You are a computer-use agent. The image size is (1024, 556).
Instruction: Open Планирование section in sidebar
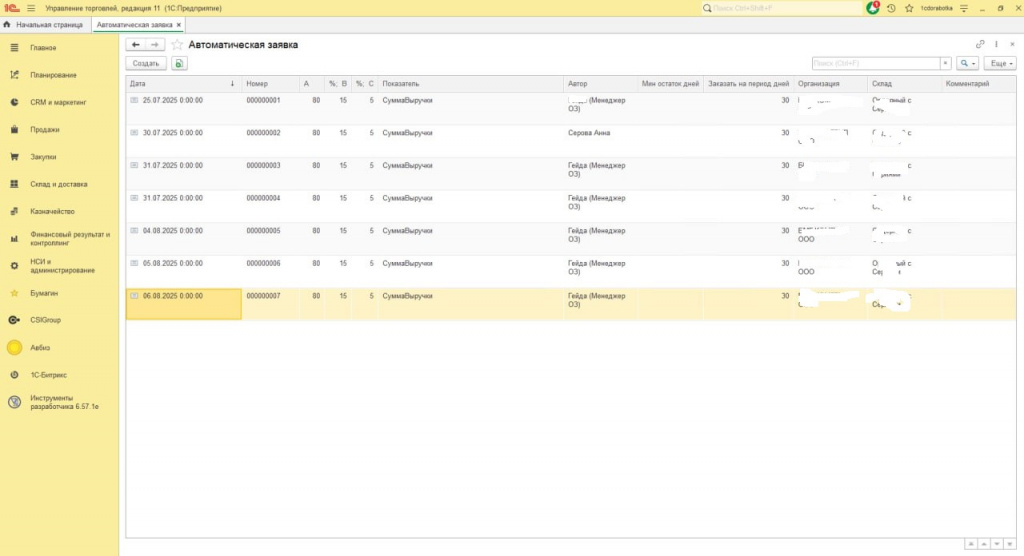(x=59, y=75)
